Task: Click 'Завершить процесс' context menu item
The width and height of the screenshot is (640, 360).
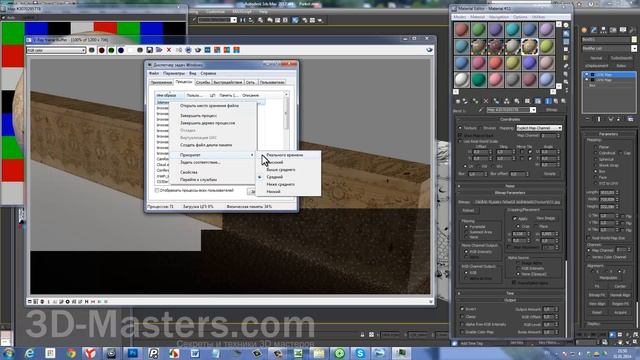Action: (x=212, y=116)
